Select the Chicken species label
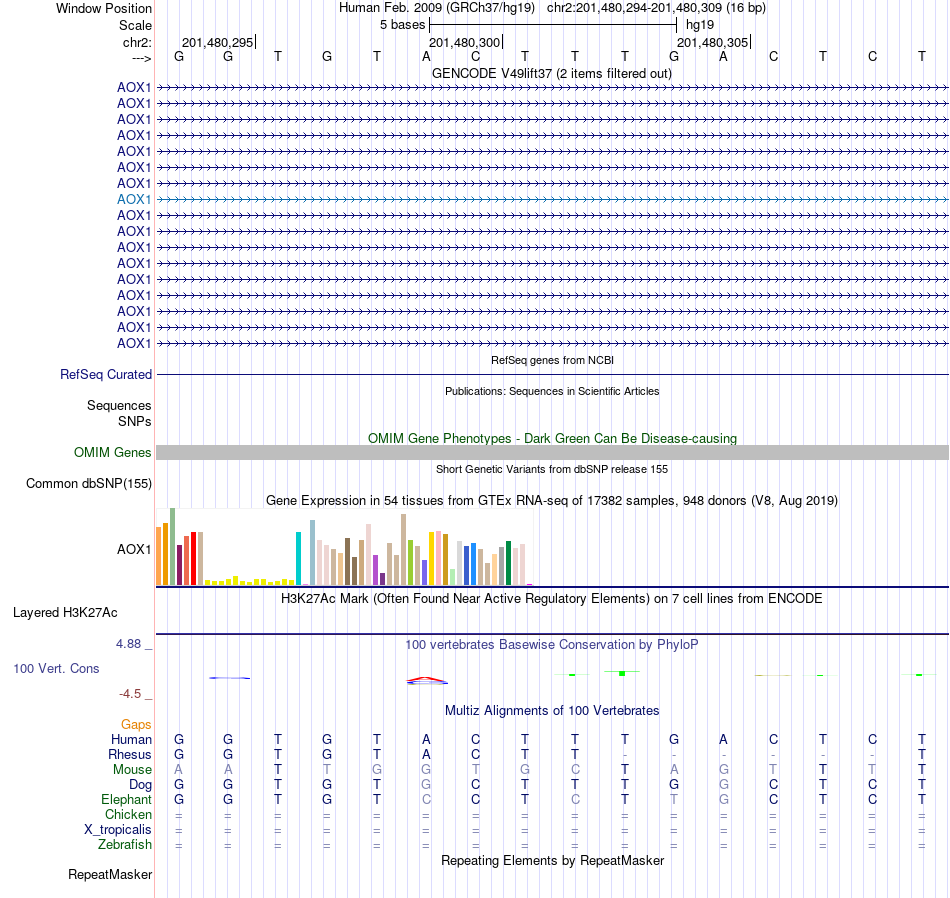 click(128, 815)
